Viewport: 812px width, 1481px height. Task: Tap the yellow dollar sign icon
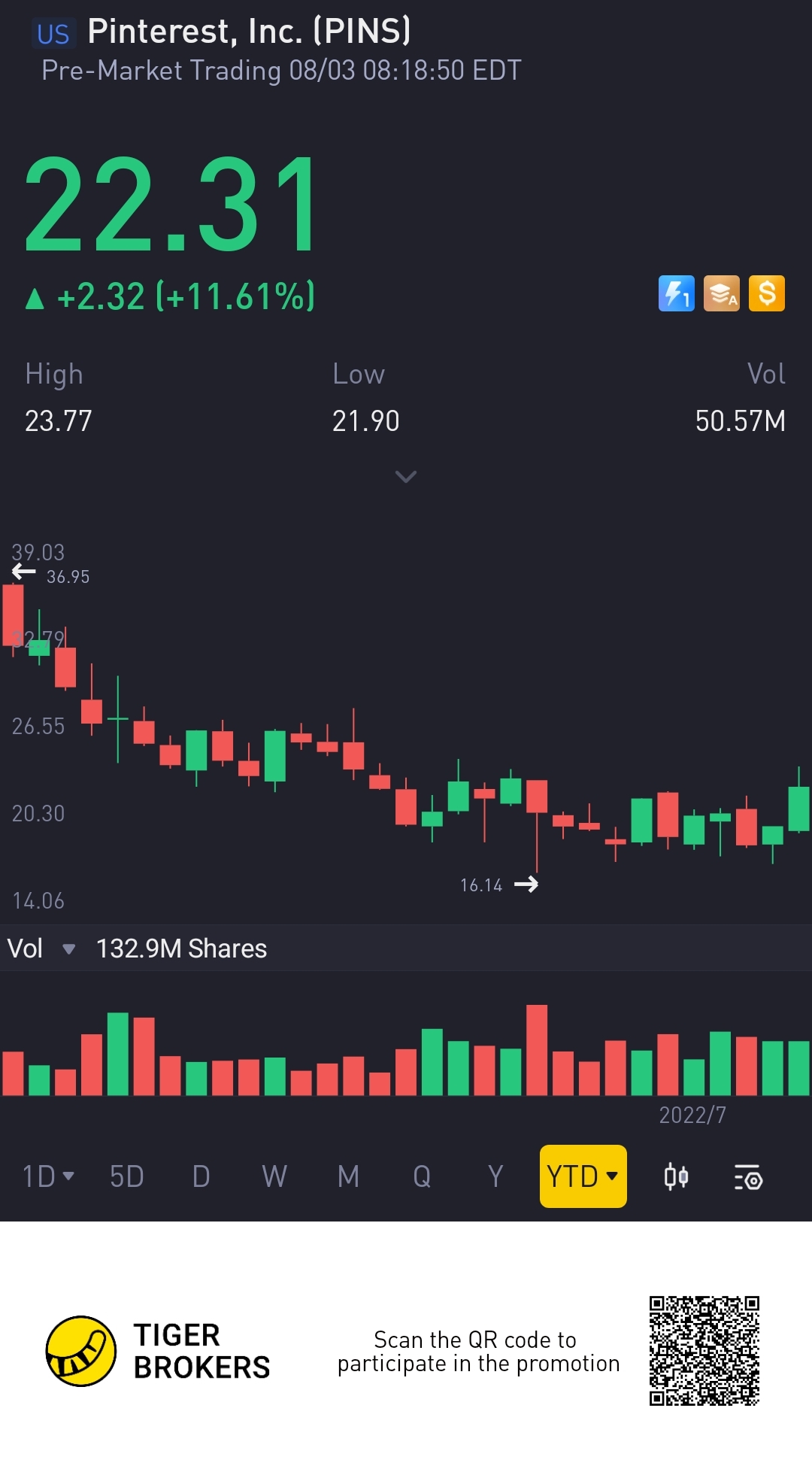coord(766,293)
